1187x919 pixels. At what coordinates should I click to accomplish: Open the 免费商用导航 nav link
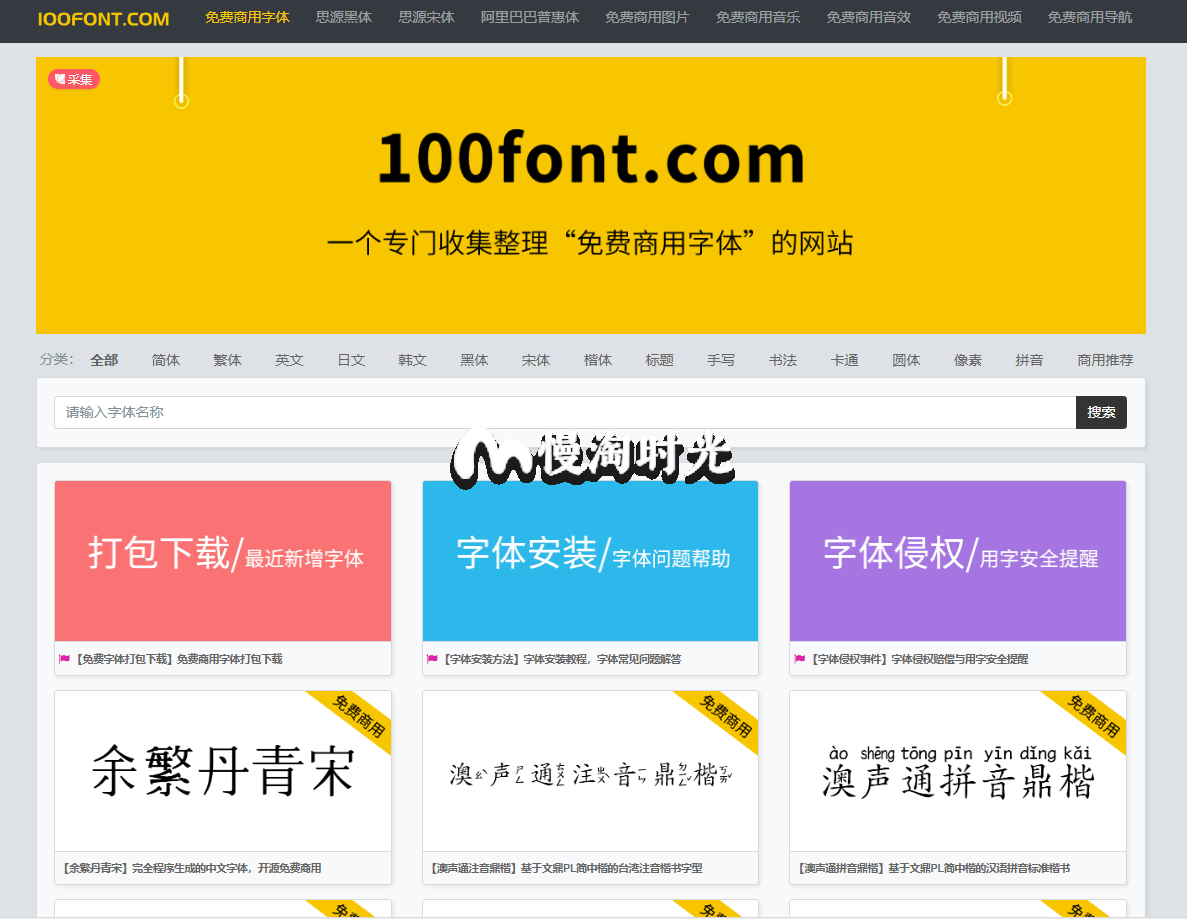coord(1089,17)
